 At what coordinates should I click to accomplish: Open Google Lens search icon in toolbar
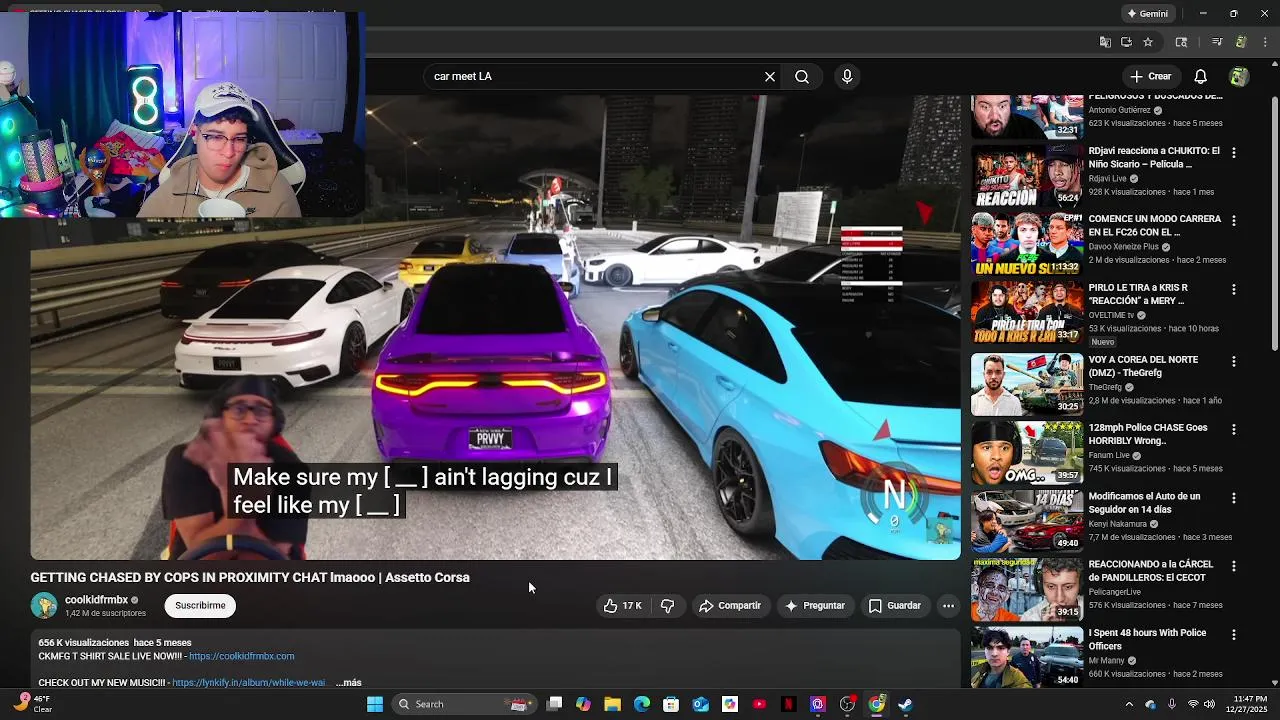pyautogui.click(x=1181, y=42)
